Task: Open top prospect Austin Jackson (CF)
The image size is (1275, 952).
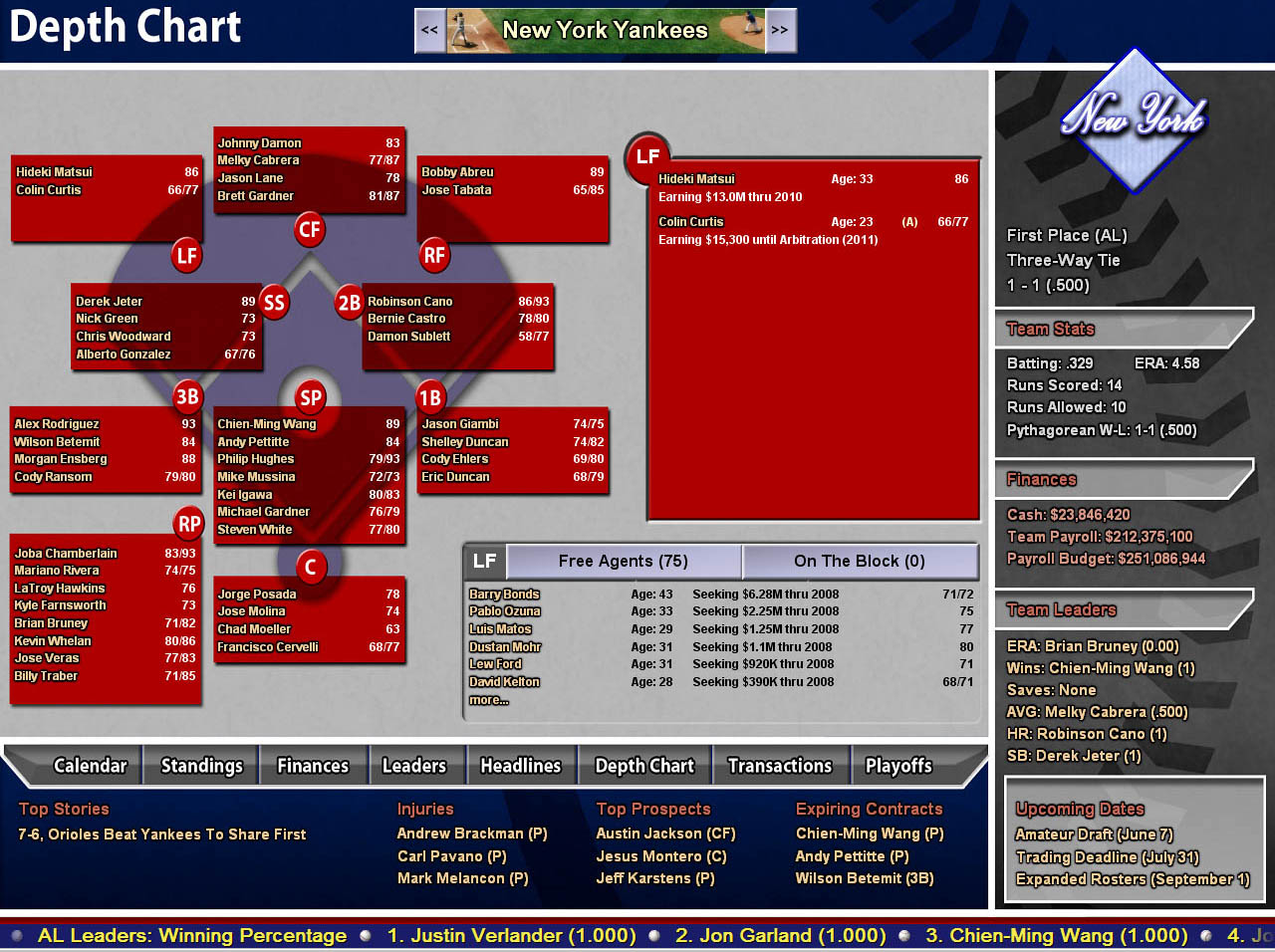Action: click(x=665, y=833)
